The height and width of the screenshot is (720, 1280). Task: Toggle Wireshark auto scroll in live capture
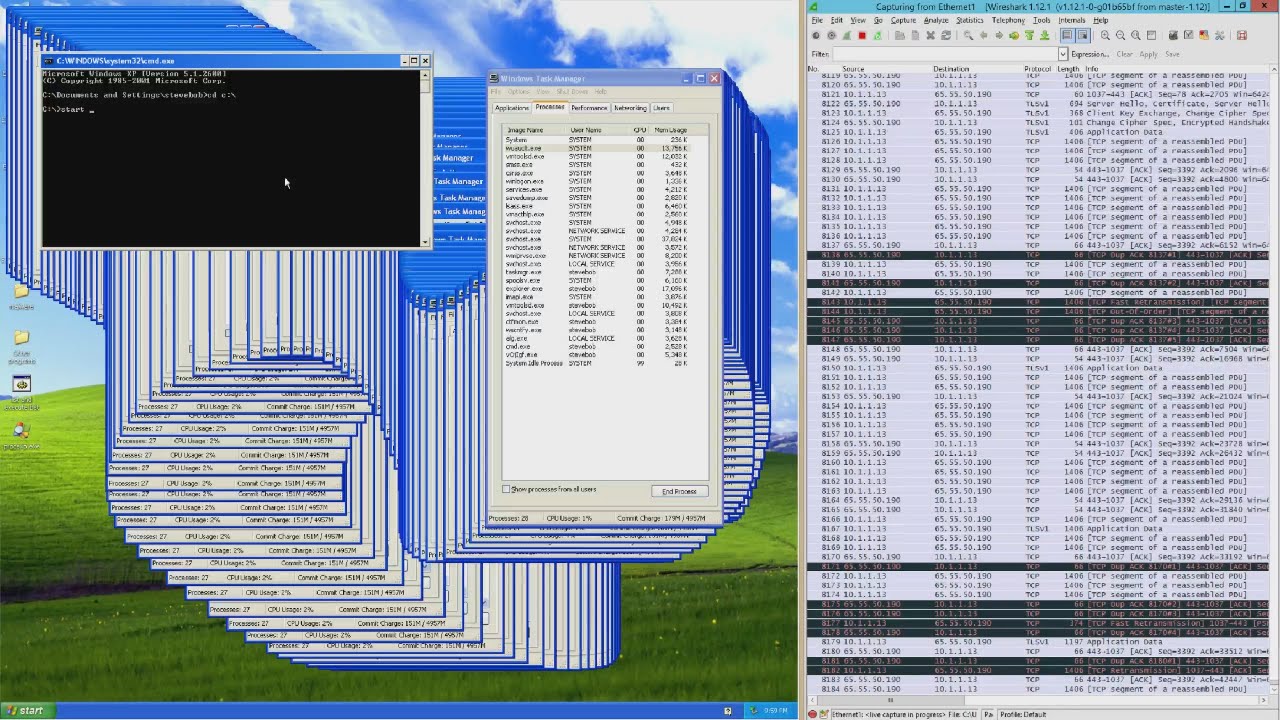1082,35
